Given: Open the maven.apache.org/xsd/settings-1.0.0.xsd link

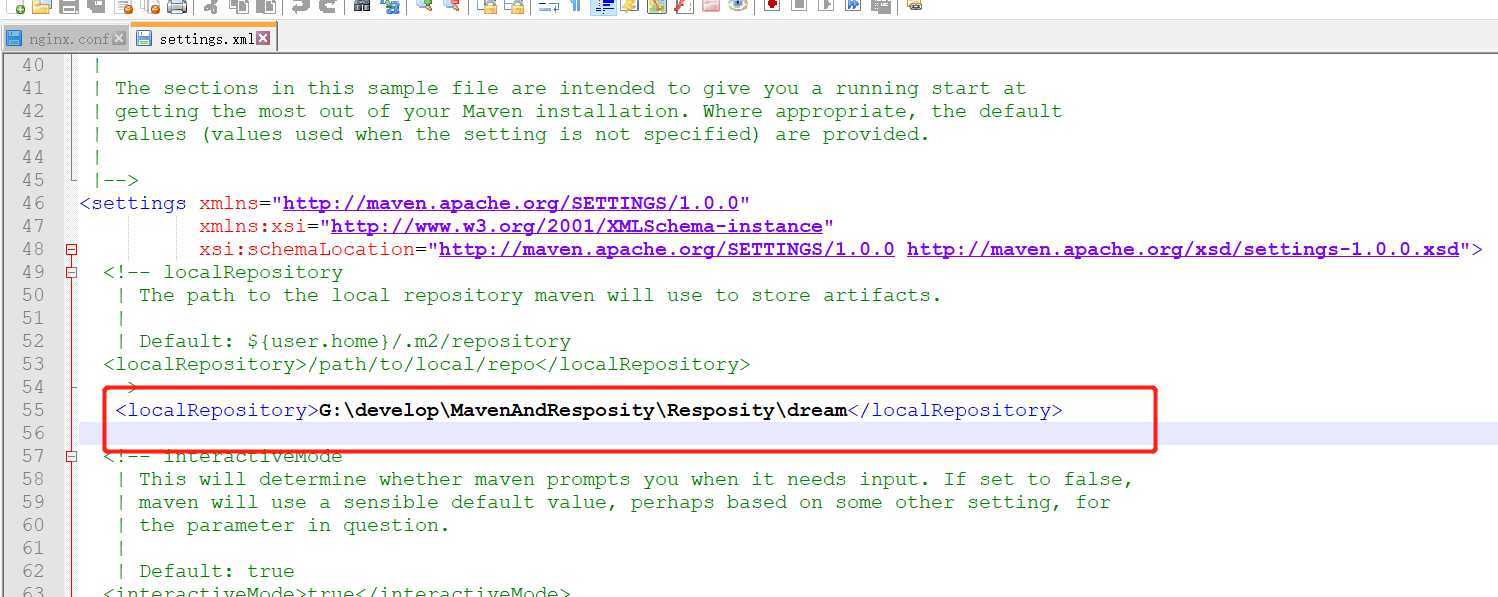Looking at the screenshot, I should pyautogui.click(x=1182, y=249).
